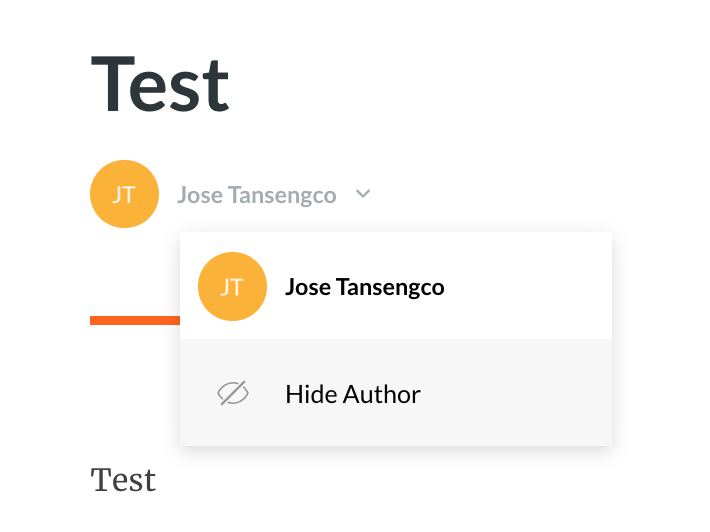Click the hidden-eye symbol in the gray row
The image size is (710, 532).
pos(232,394)
